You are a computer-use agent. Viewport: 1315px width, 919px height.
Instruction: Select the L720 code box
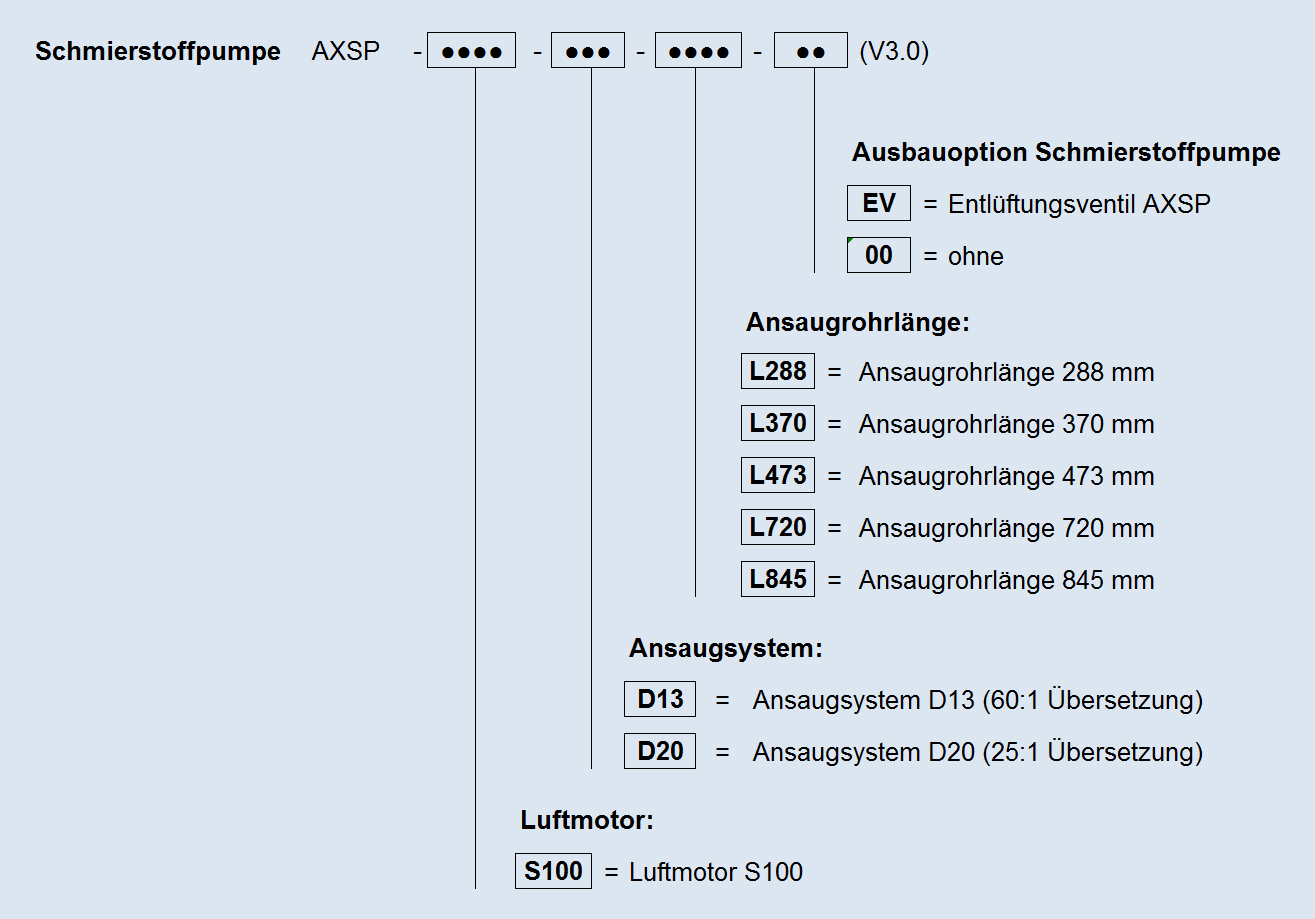coord(778,527)
